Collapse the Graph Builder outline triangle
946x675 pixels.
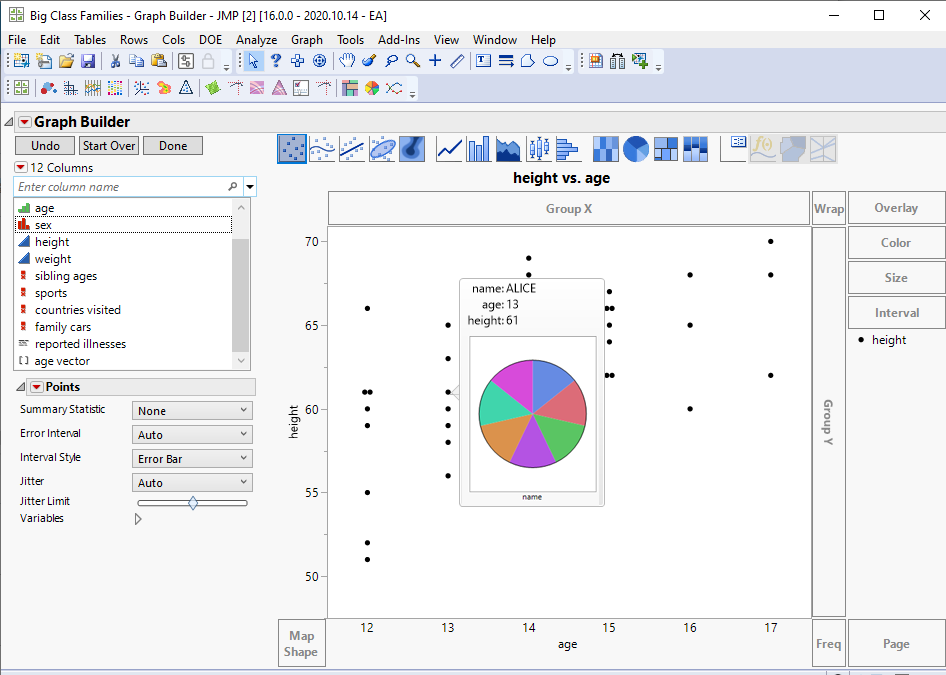click(8, 122)
